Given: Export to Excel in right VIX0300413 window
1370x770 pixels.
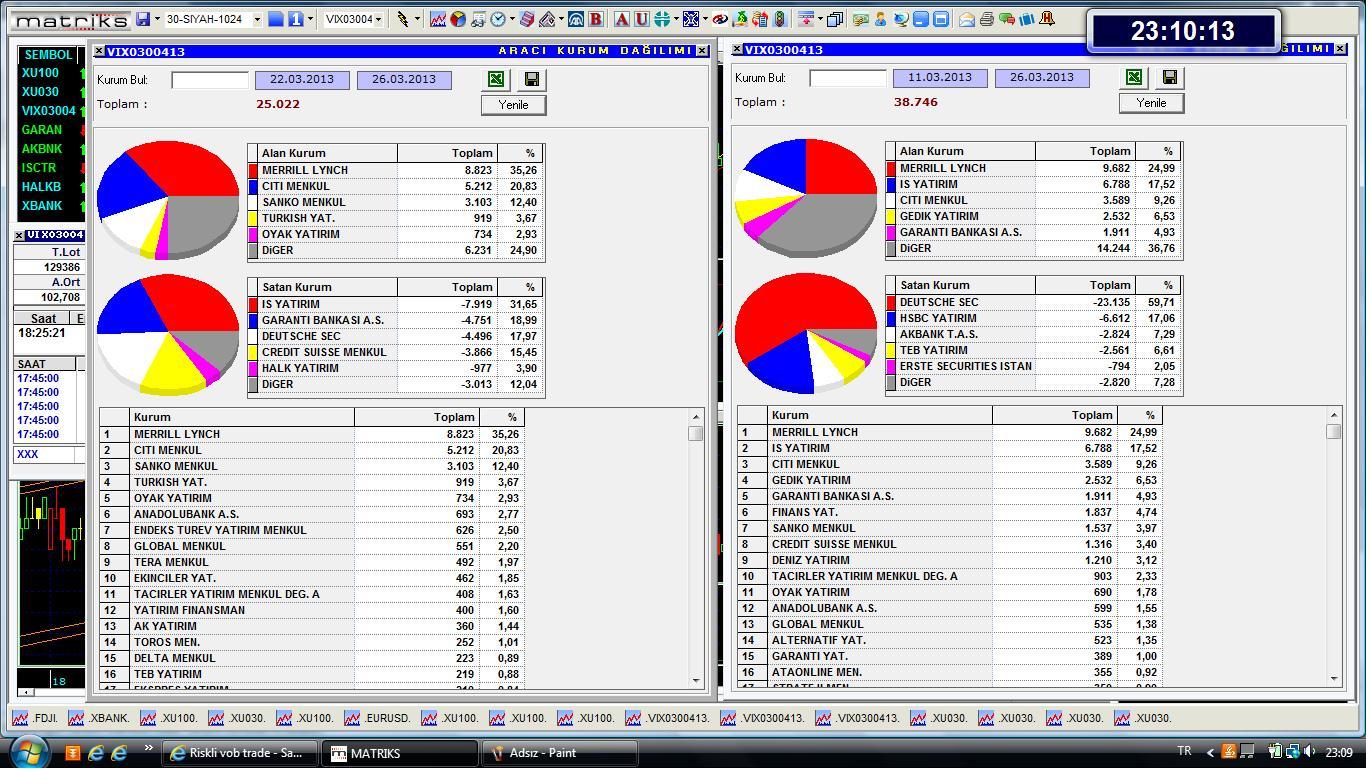Looking at the screenshot, I should (1134, 77).
